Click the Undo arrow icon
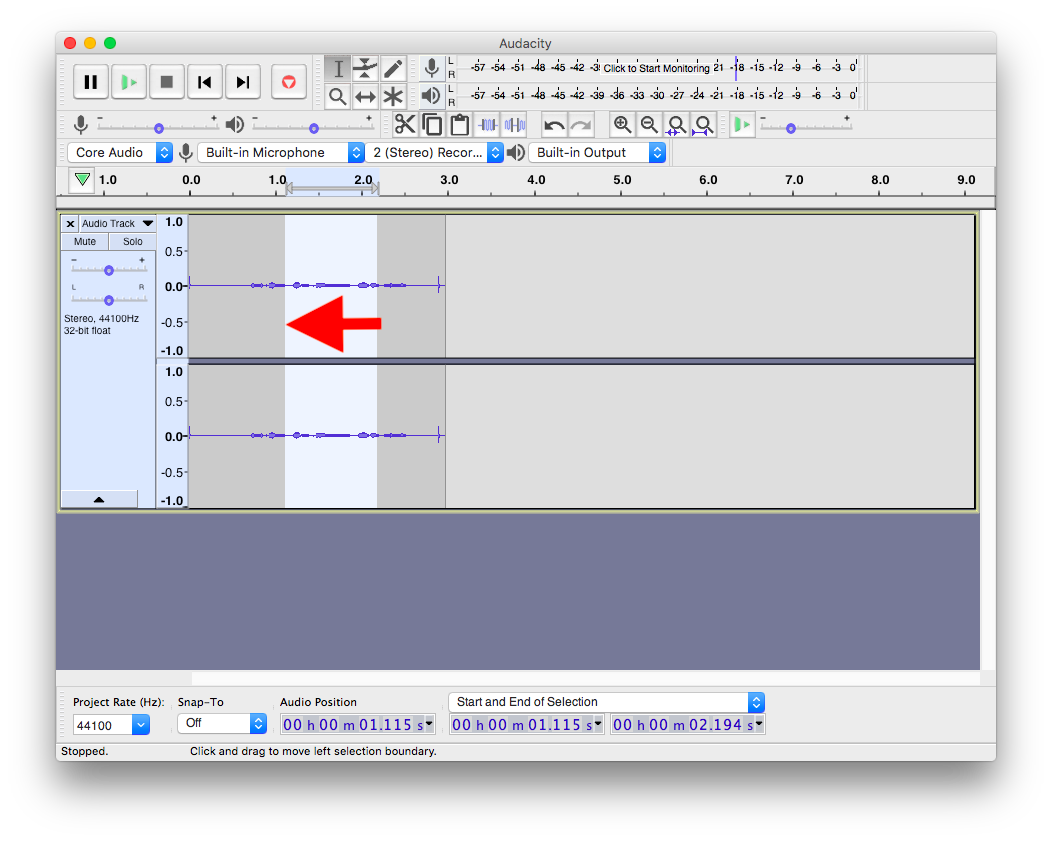 pyautogui.click(x=554, y=125)
